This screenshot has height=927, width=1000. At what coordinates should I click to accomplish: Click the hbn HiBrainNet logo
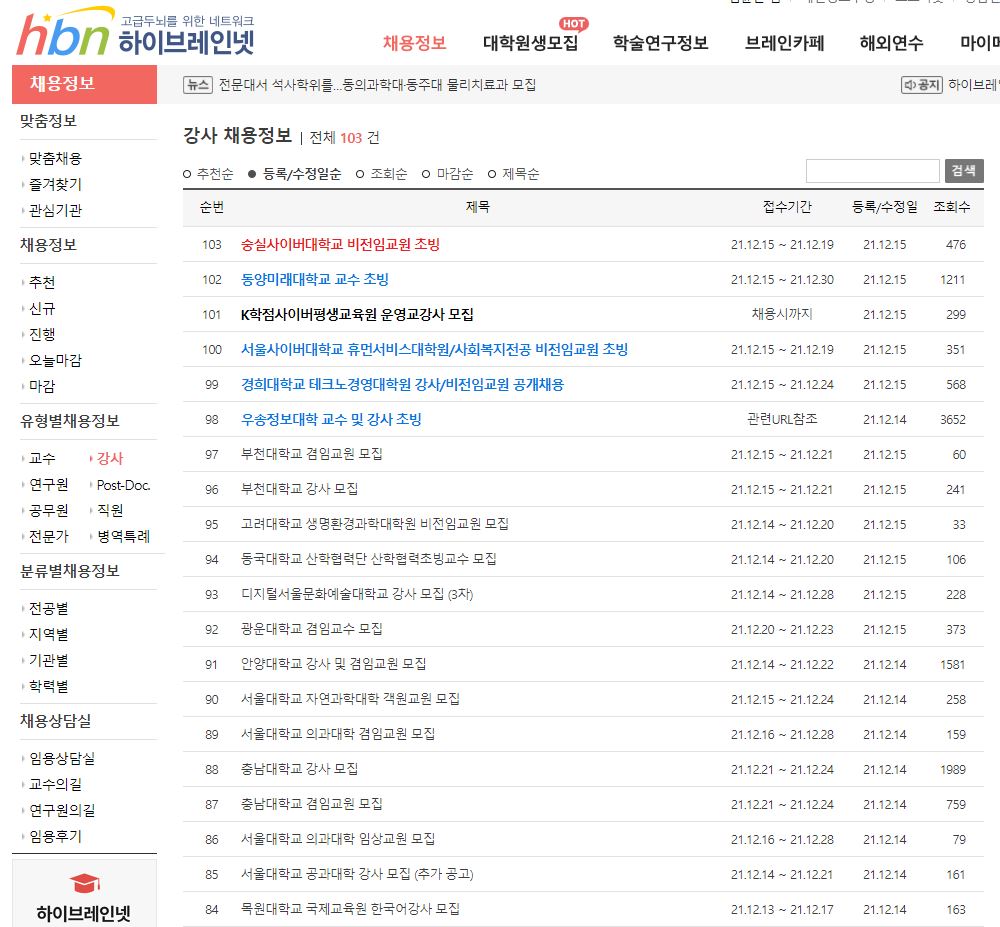[x=135, y=35]
